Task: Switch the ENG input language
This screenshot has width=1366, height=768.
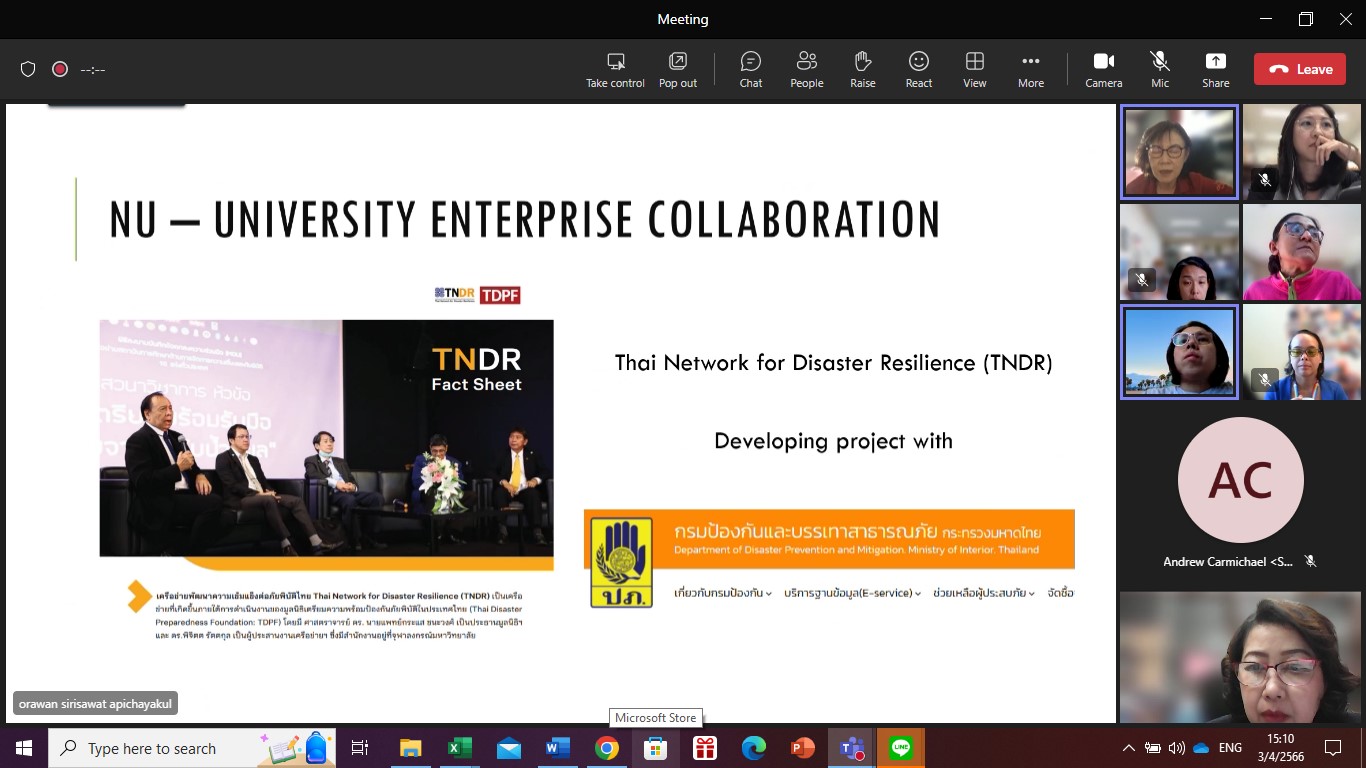Action: pos(1230,748)
